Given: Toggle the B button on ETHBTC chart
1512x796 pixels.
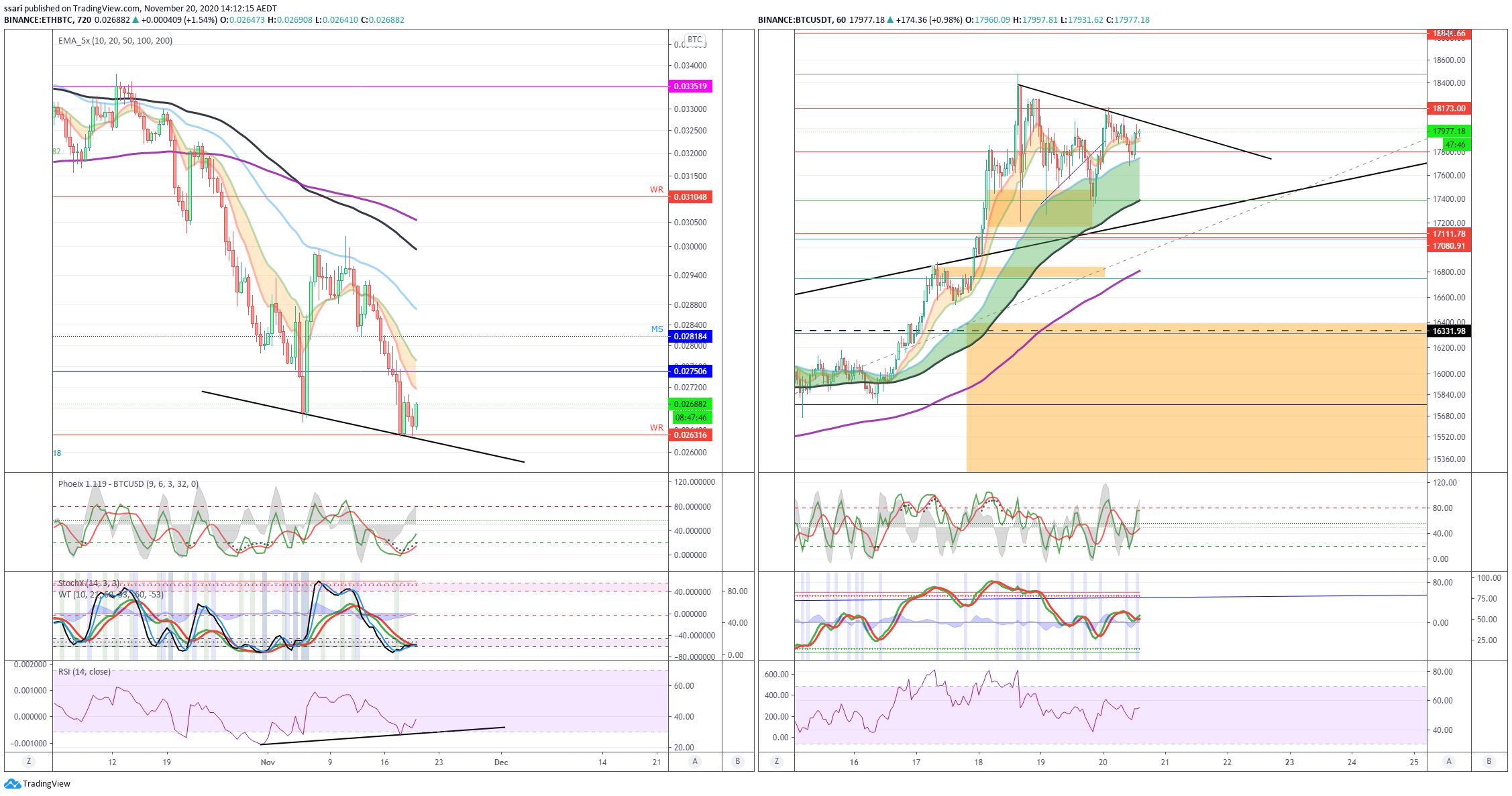Looking at the screenshot, I should pos(738,761).
